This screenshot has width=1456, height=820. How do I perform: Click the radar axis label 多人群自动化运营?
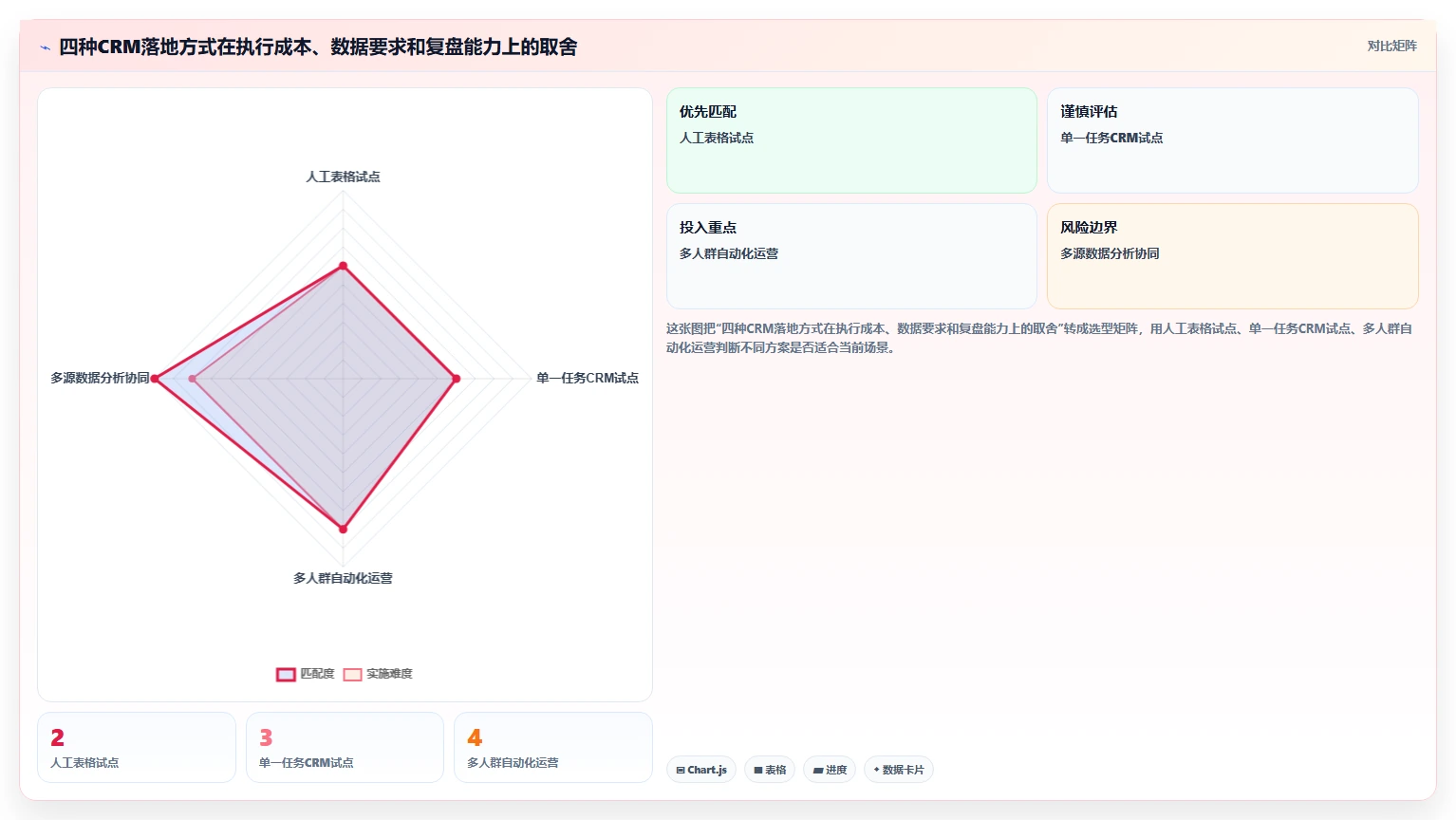(x=343, y=578)
